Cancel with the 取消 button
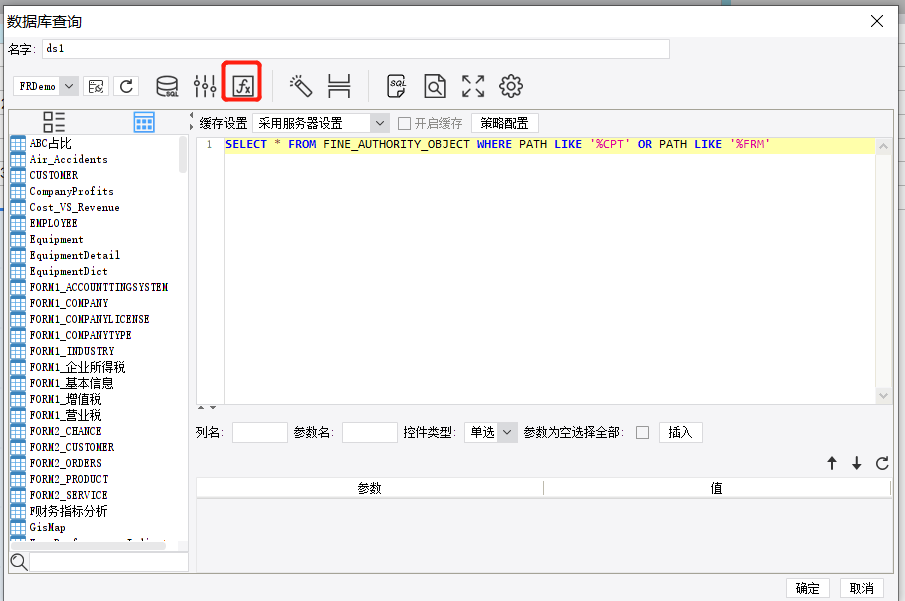 point(862,588)
